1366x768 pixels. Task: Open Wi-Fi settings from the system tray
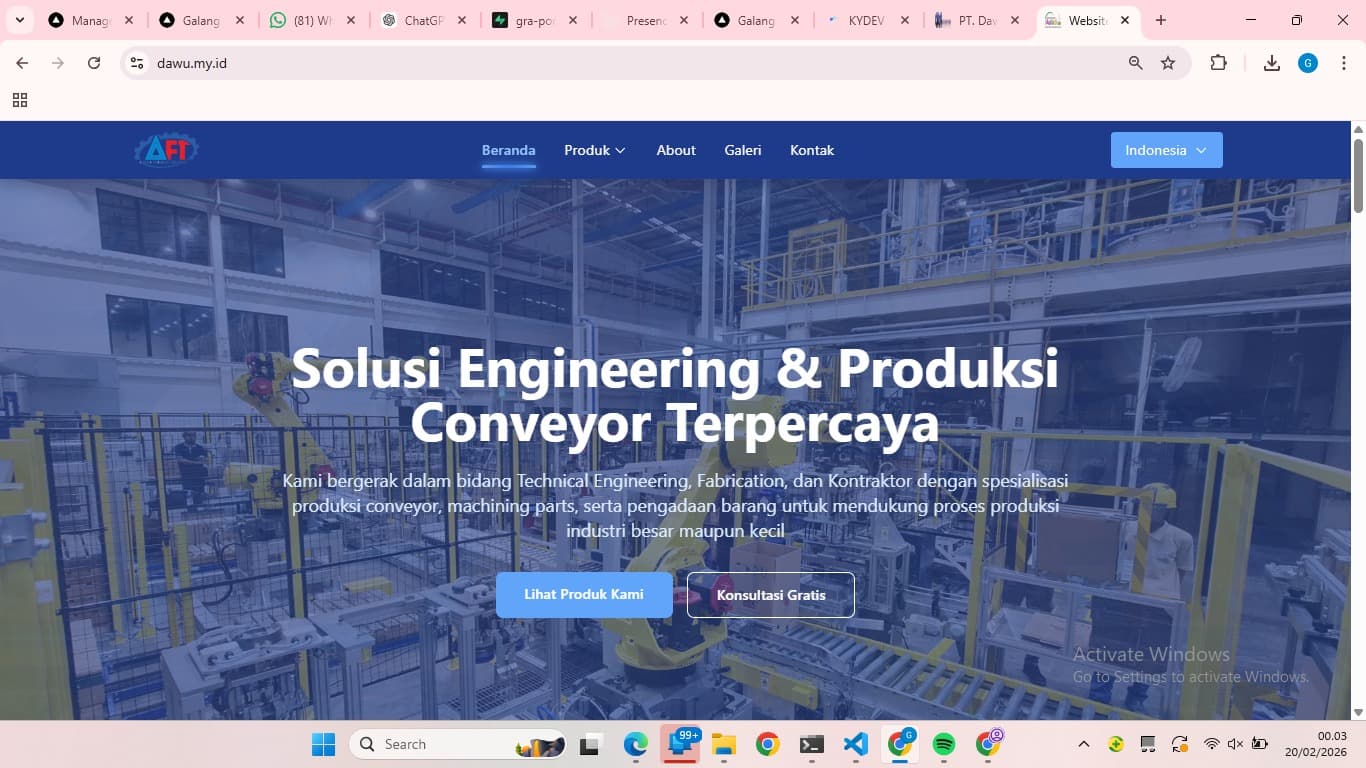tap(1211, 744)
